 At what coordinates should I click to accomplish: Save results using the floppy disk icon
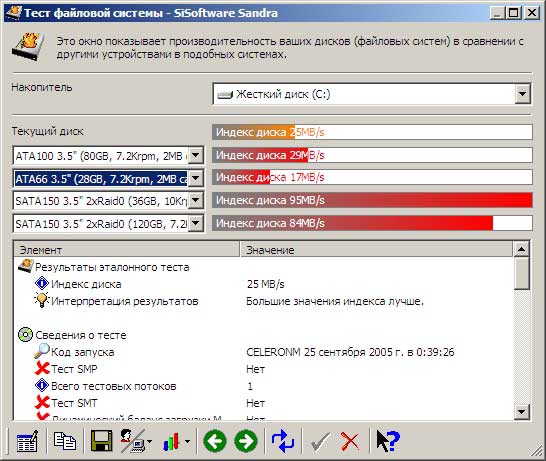click(x=101, y=441)
